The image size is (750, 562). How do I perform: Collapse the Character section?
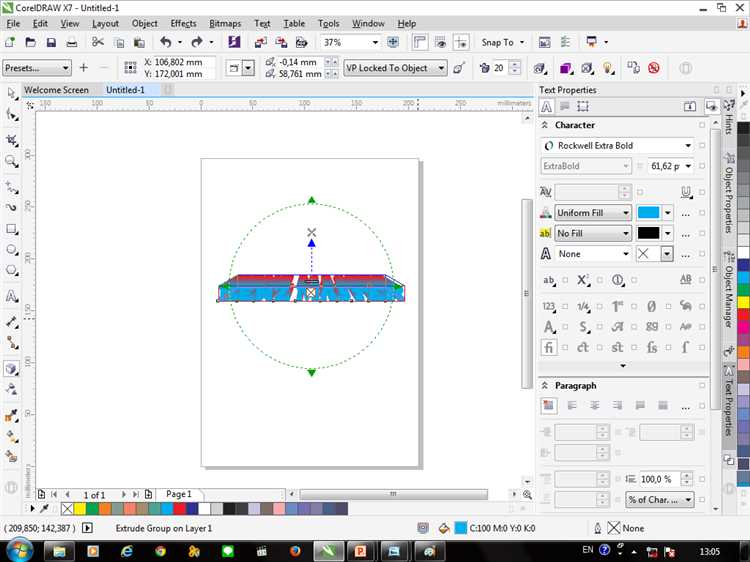click(x=544, y=125)
